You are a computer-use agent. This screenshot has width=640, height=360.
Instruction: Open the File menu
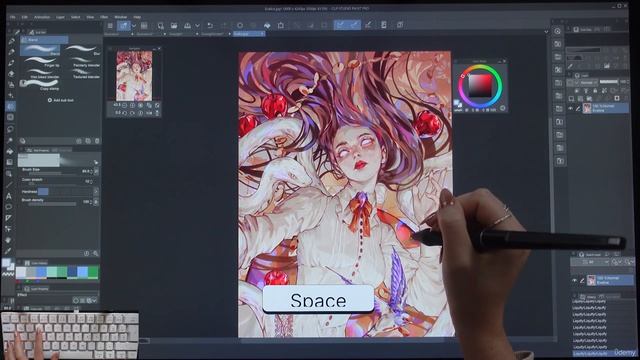tap(13, 17)
